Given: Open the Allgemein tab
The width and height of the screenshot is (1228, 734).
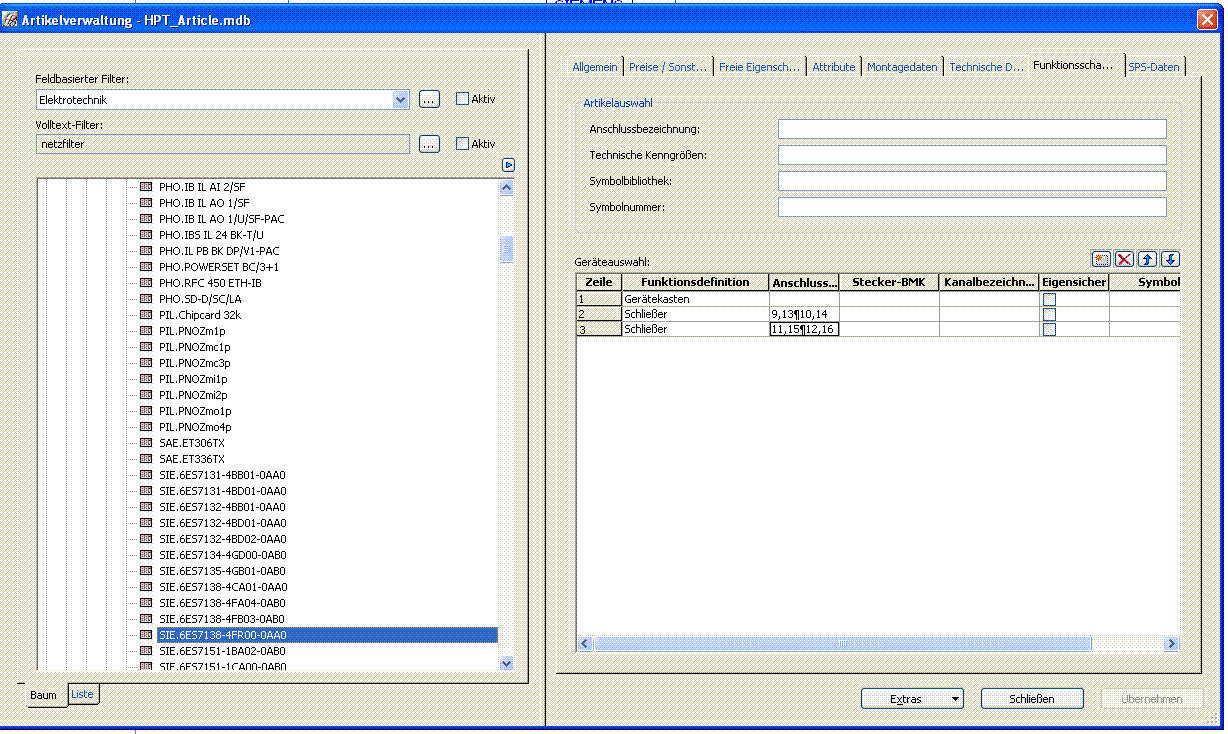Looking at the screenshot, I should coord(594,67).
